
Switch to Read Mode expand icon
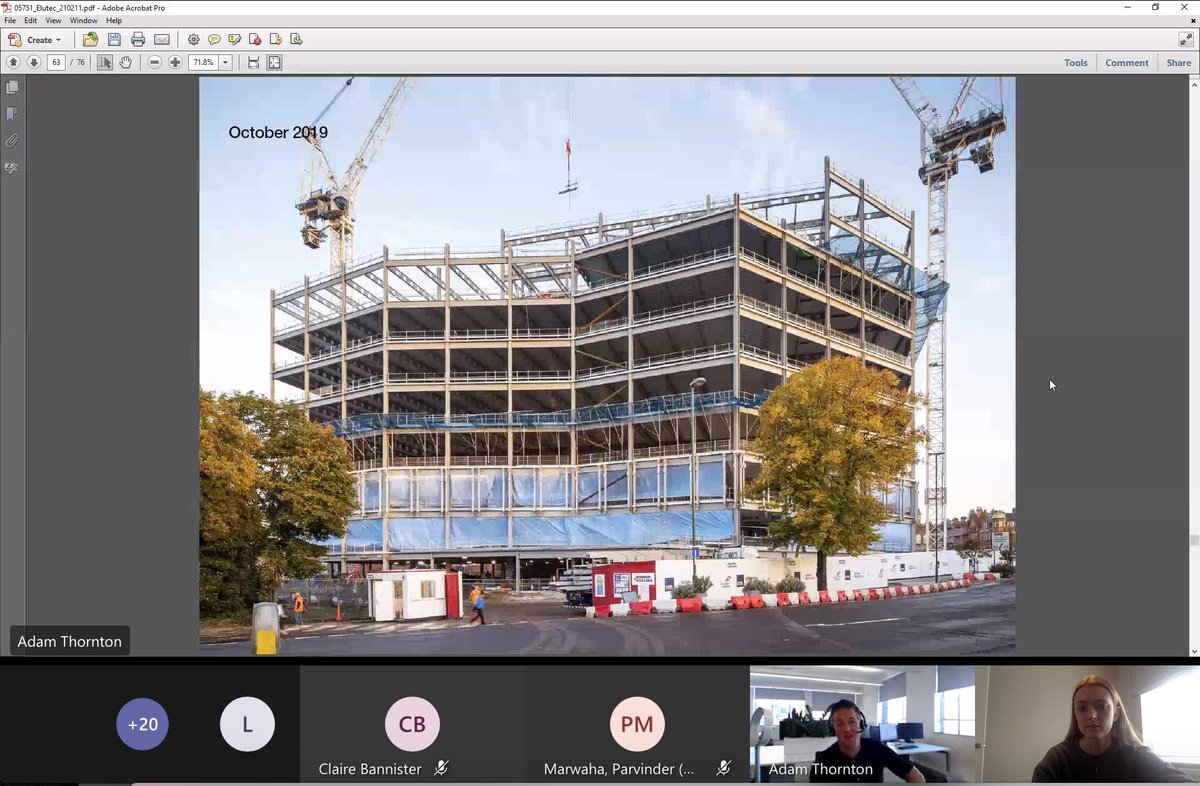1185,40
